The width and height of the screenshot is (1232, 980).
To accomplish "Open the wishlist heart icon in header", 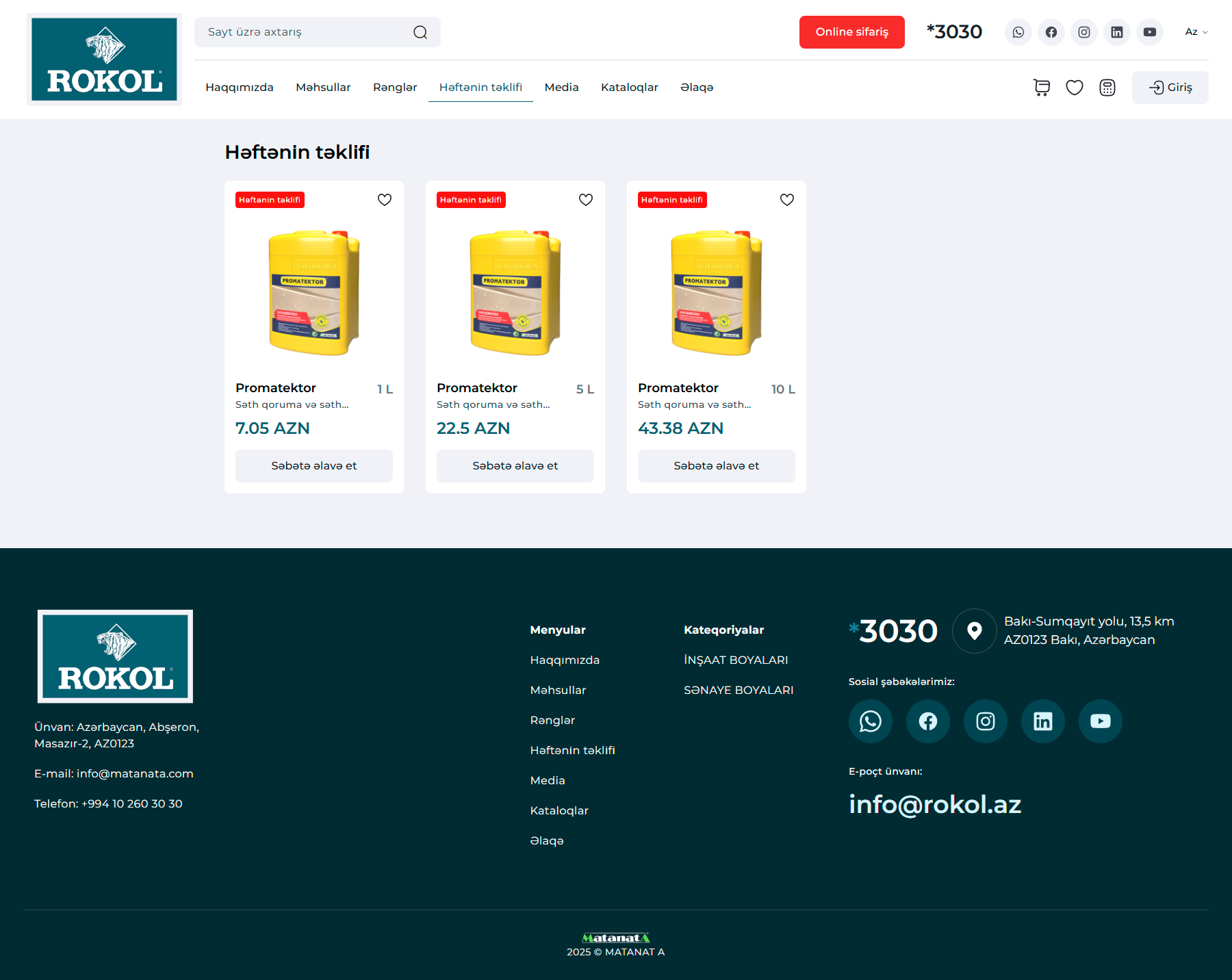I will click(x=1074, y=88).
